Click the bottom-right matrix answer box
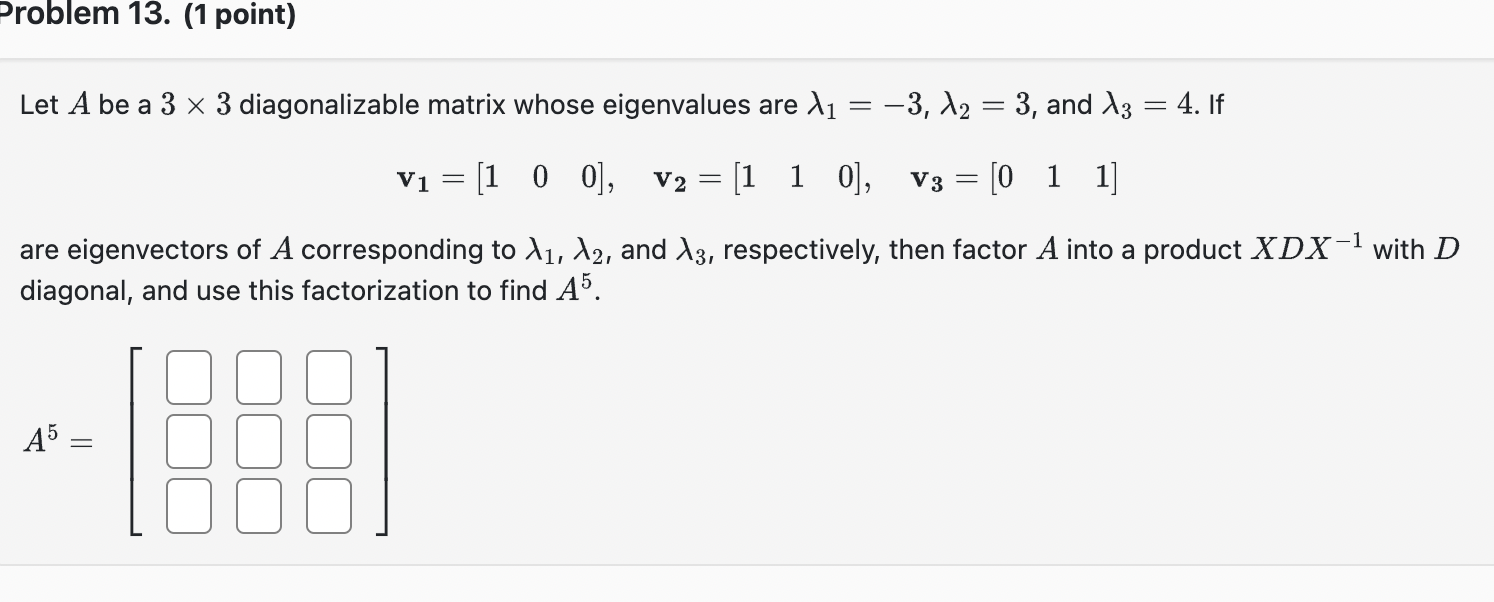 [328, 504]
